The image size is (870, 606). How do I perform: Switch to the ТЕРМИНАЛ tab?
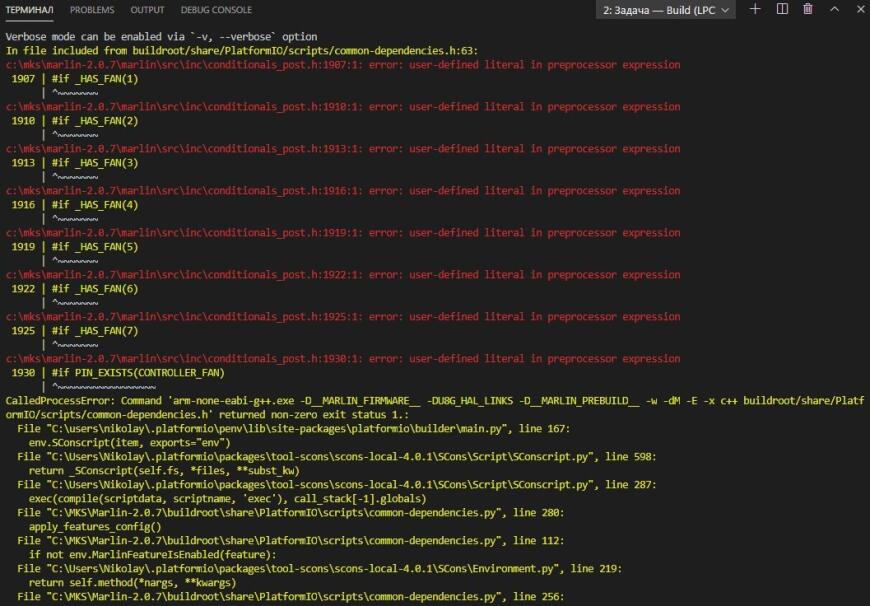(29, 10)
